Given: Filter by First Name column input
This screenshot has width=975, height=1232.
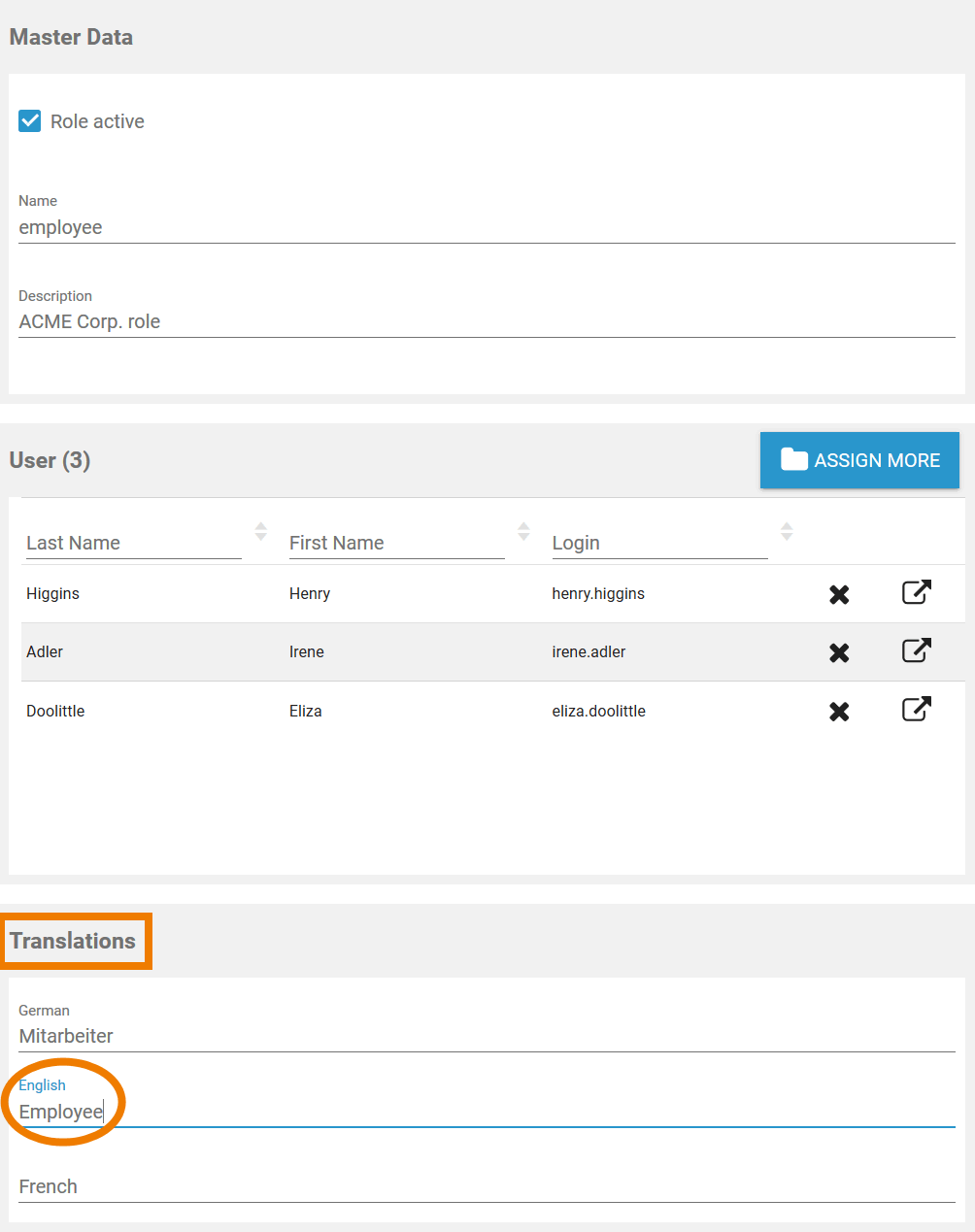Looking at the screenshot, I should 396,543.
